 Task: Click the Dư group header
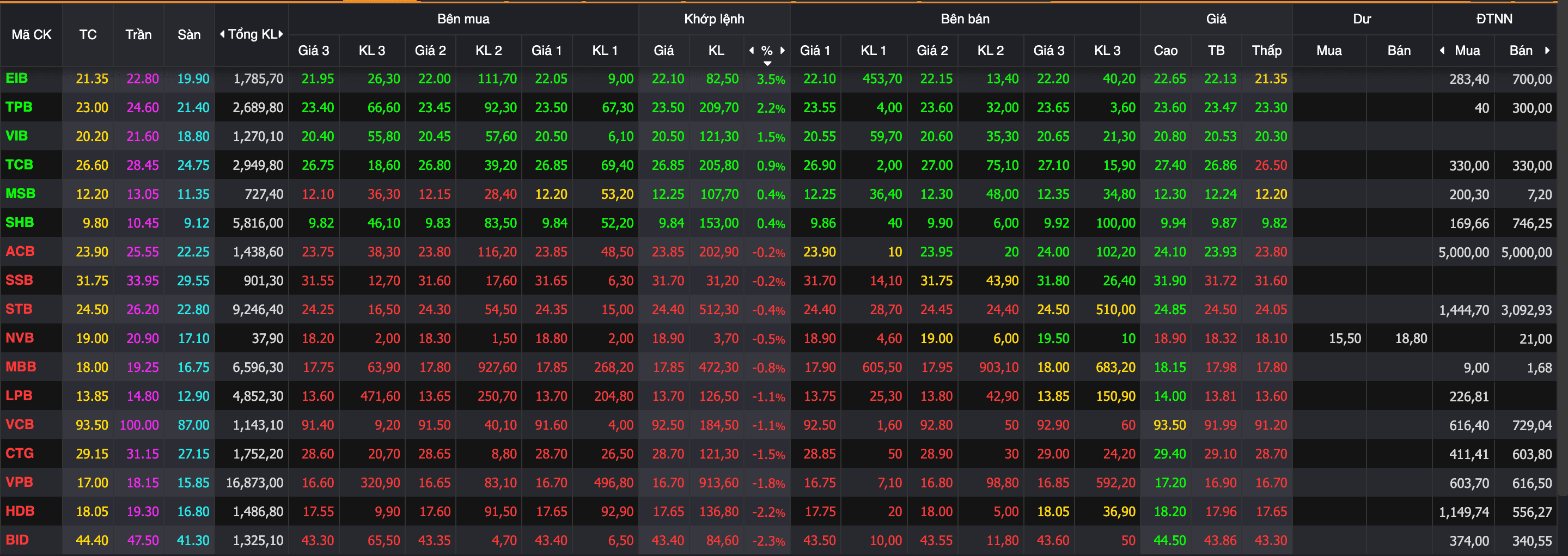click(x=1362, y=19)
